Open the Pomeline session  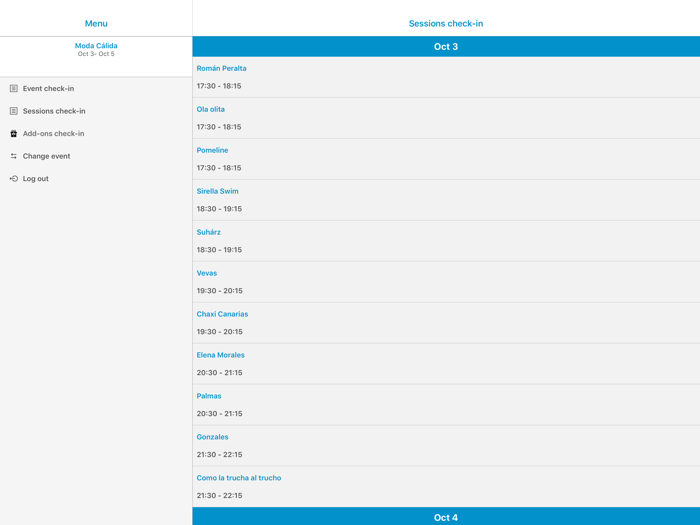446,159
